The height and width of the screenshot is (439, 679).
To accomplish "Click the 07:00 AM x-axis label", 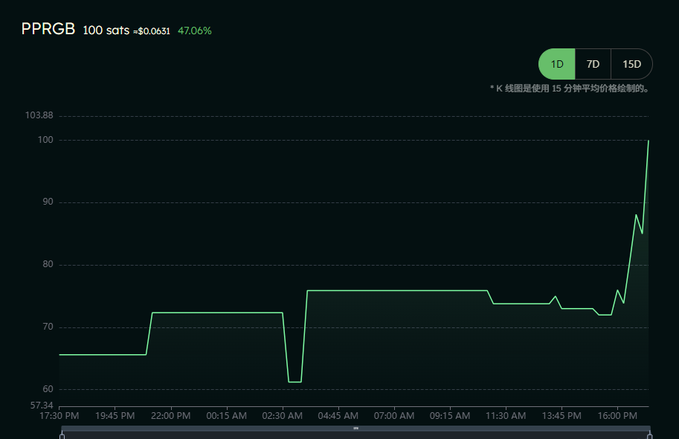I will click(394, 416).
